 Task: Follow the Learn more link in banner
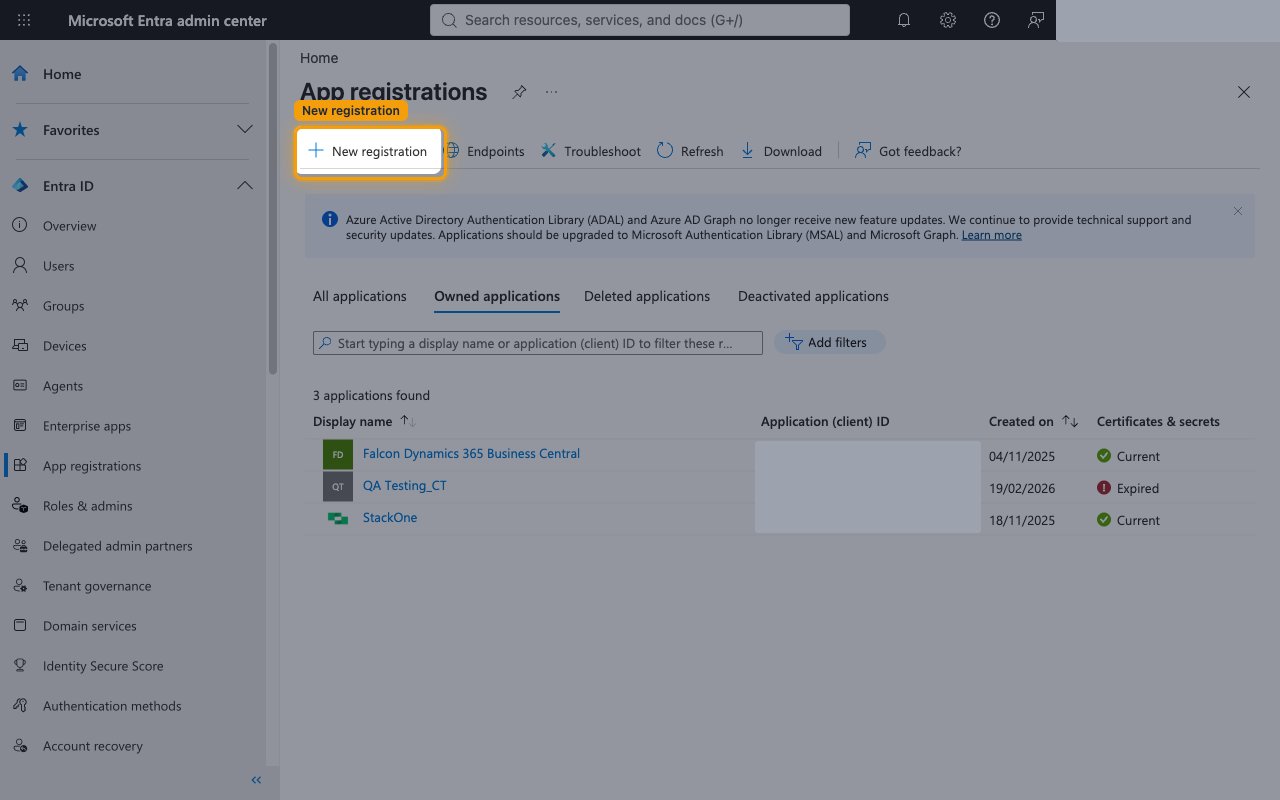992,235
